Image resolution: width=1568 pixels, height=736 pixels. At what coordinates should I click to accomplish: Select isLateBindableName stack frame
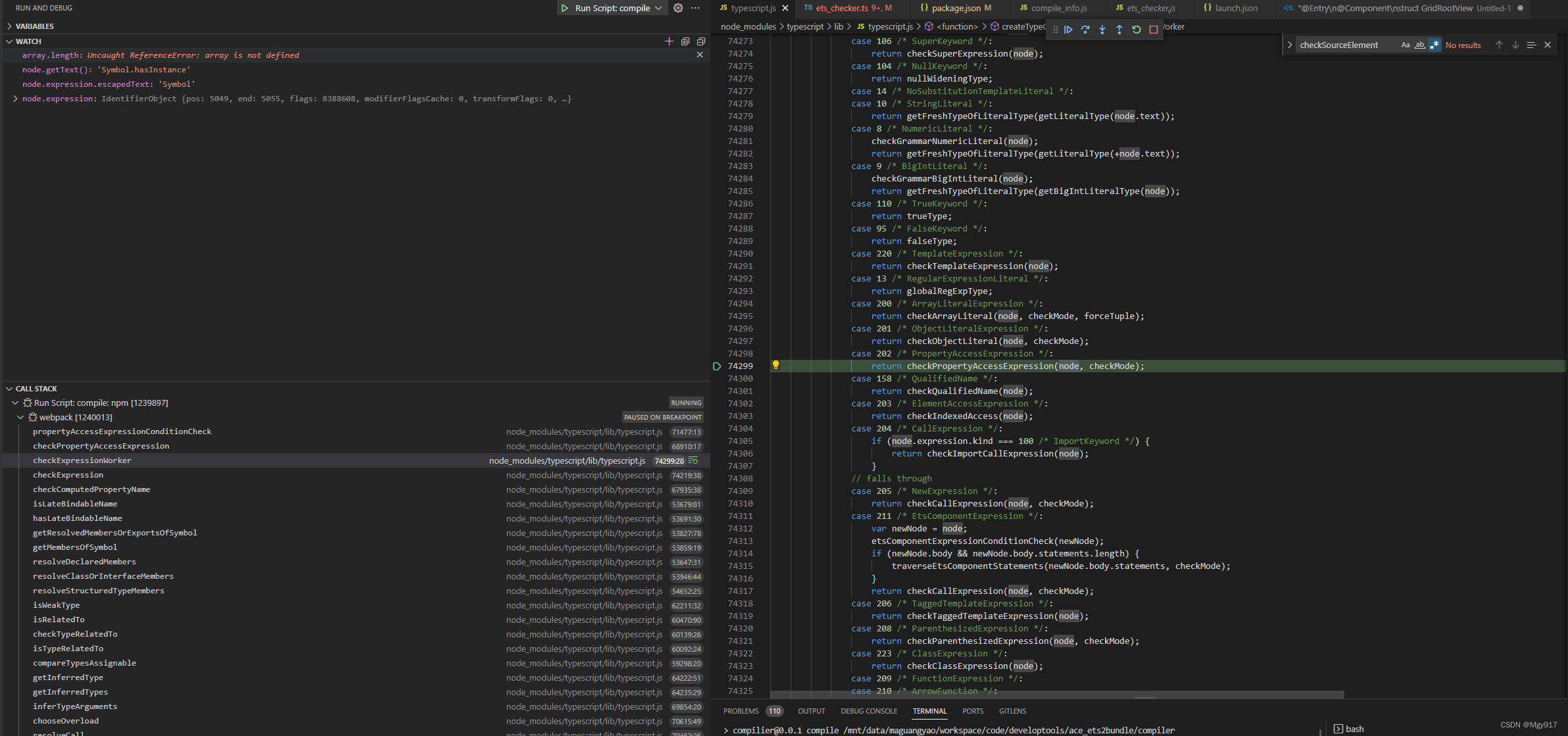tap(356, 504)
